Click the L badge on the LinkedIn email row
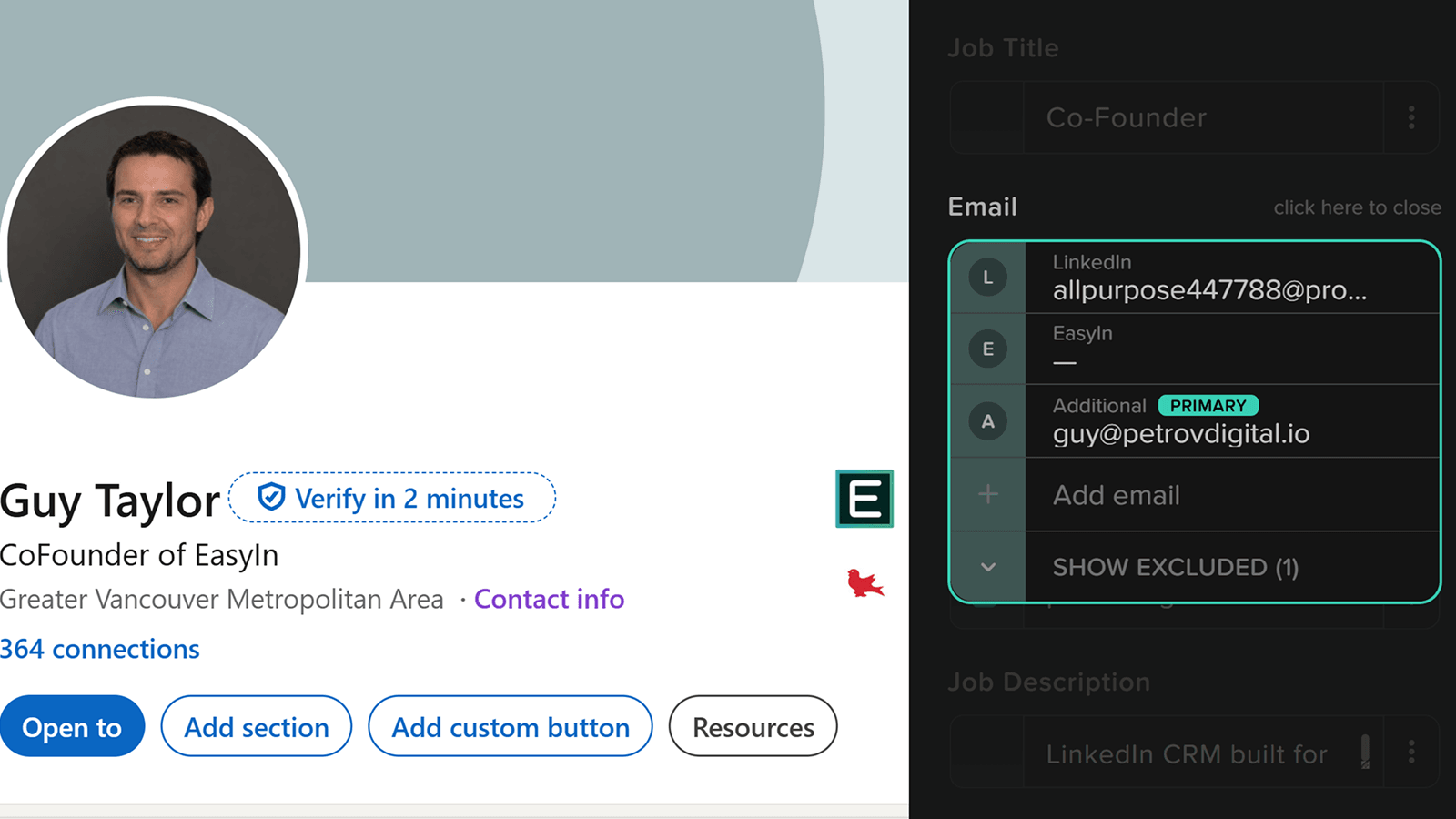The height and width of the screenshot is (819, 1456). [x=987, y=278]
